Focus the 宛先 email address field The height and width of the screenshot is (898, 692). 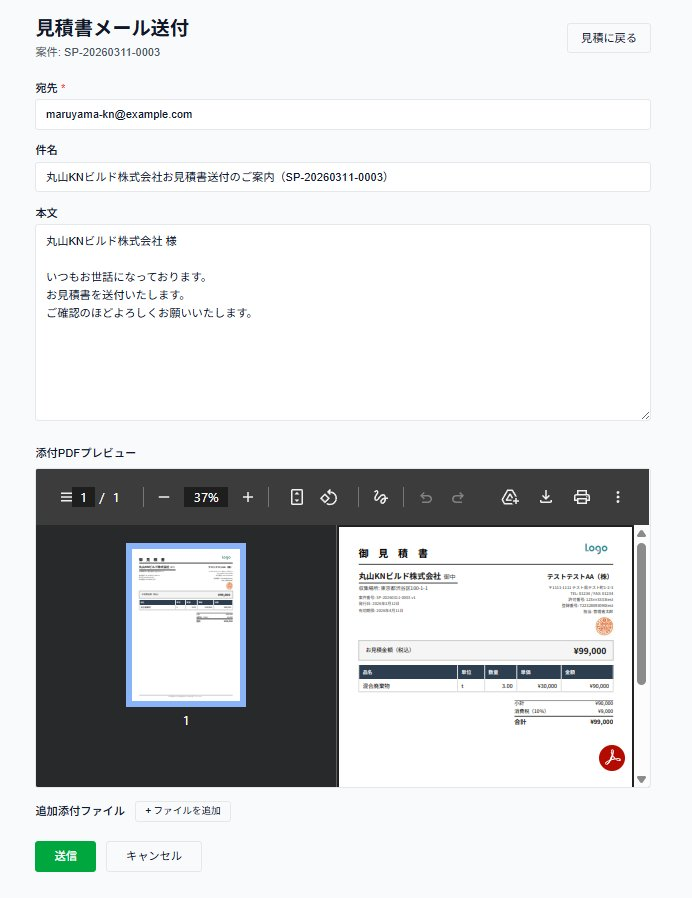343,115
